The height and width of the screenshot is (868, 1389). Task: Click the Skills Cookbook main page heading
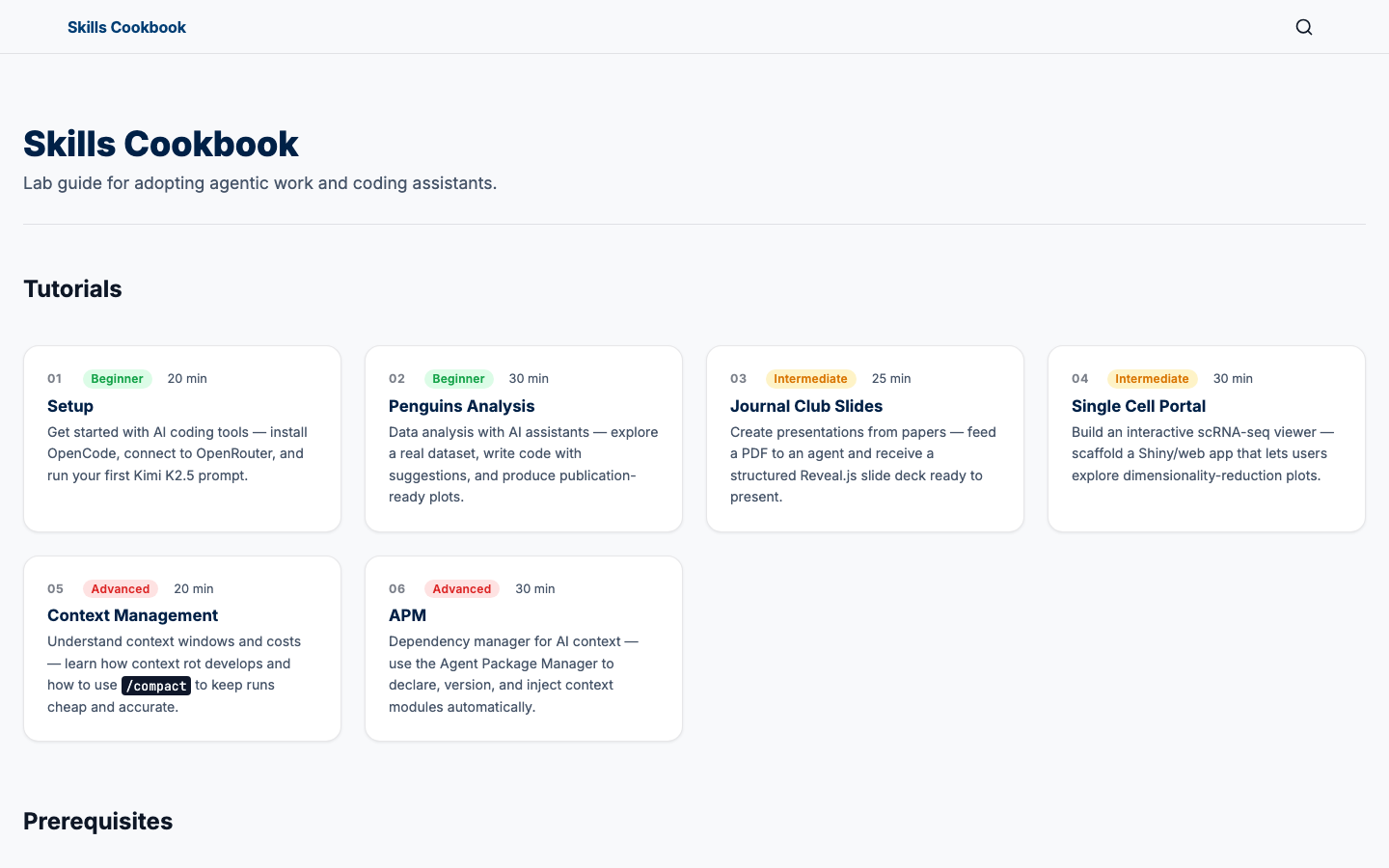tap(161, 144)
